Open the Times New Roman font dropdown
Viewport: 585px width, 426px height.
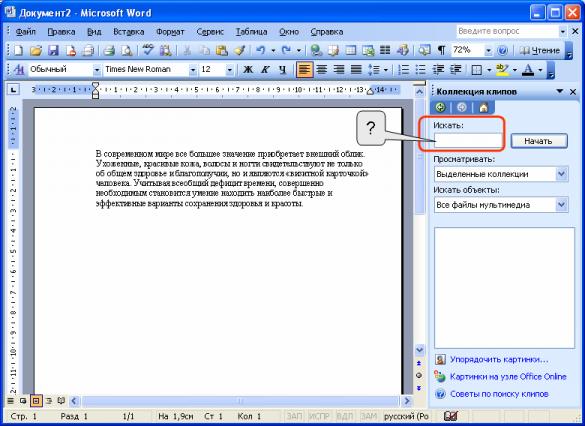coord(193,70)
